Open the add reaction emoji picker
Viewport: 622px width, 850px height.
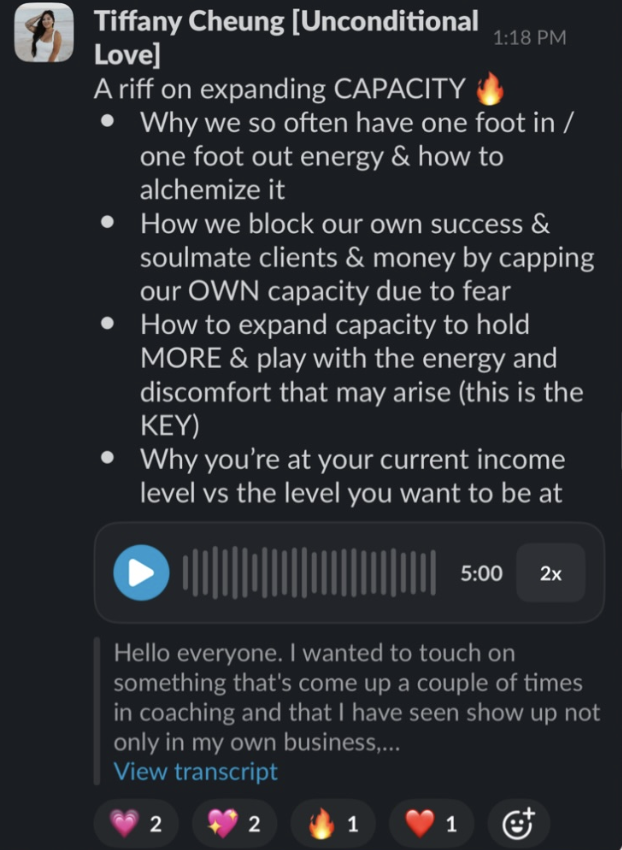tap(519, 823)
